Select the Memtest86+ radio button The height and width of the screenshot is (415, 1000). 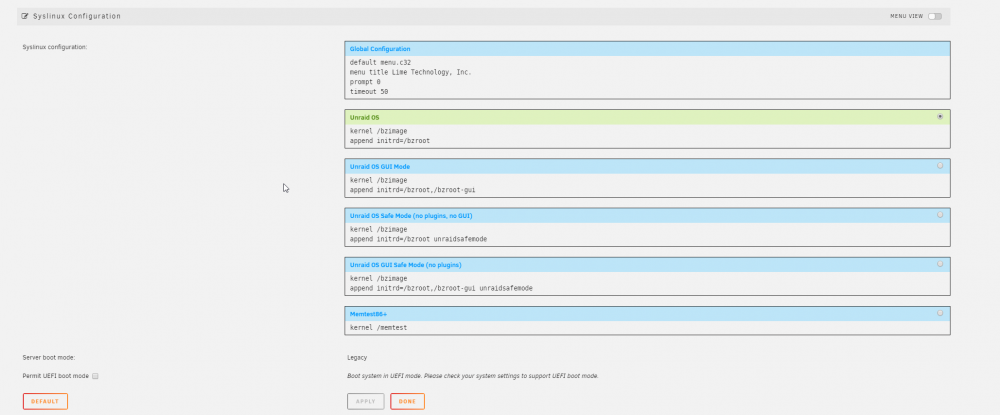(940, 313)
